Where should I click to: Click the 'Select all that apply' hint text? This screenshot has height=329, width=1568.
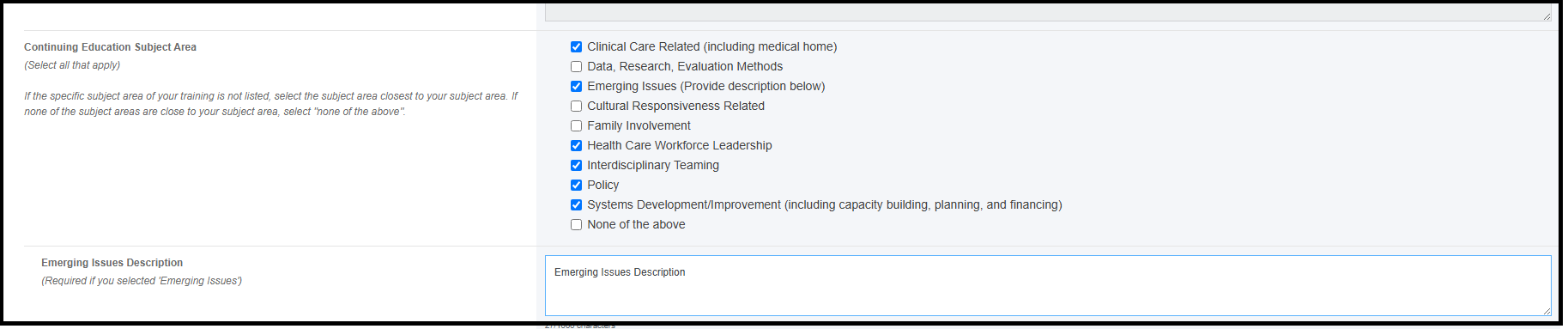click(72, 65)
